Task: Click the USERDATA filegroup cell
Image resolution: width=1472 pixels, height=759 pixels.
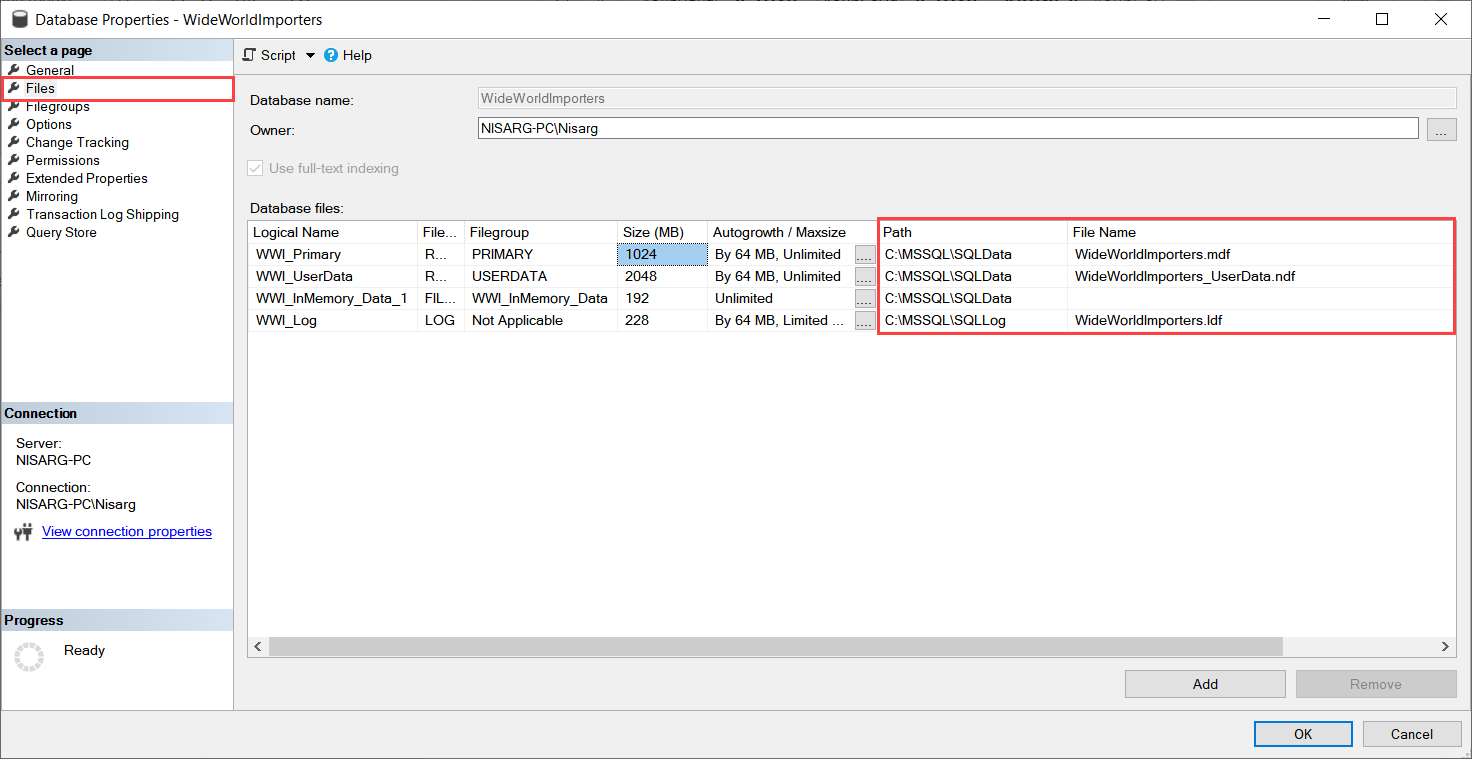Action: coord(541,276)
